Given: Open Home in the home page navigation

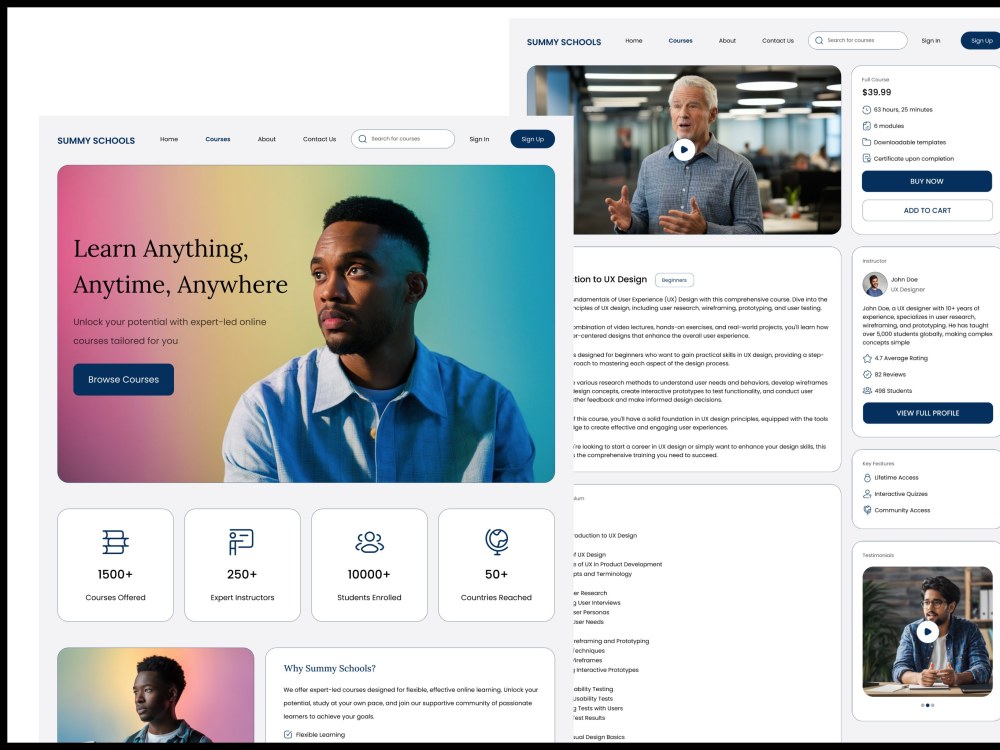Looking at the screenshot, I should pyautogui.click(x=169, y=139).
